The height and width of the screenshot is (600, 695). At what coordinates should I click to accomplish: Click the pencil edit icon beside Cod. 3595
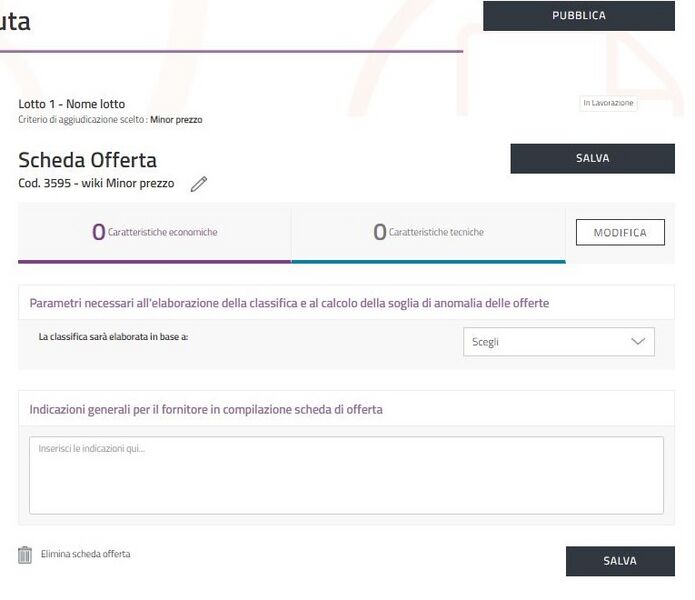pos(199,184)
